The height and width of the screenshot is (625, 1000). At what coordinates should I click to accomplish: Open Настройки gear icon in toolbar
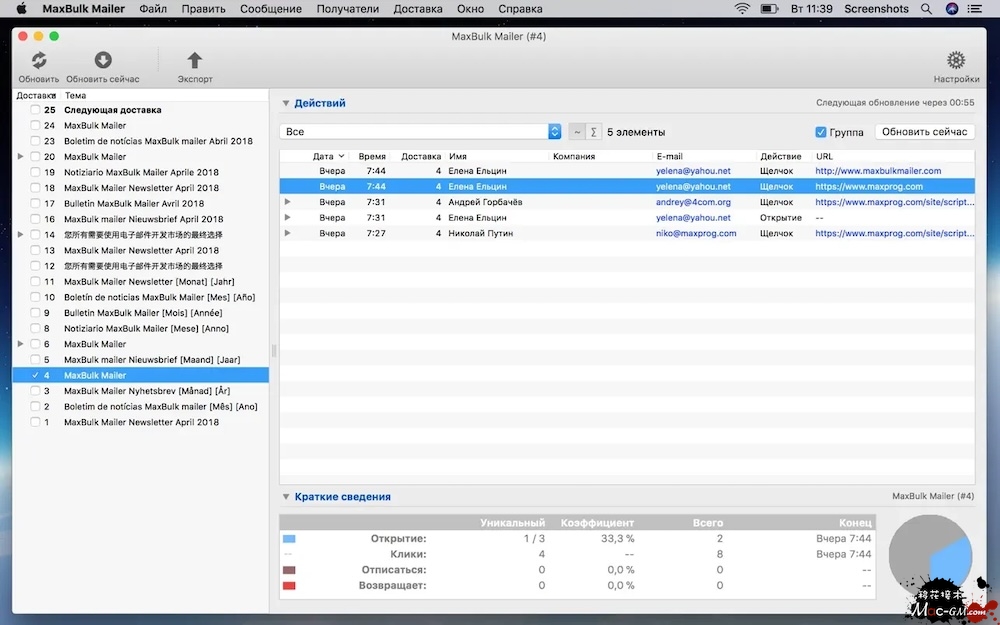point(956,61)
